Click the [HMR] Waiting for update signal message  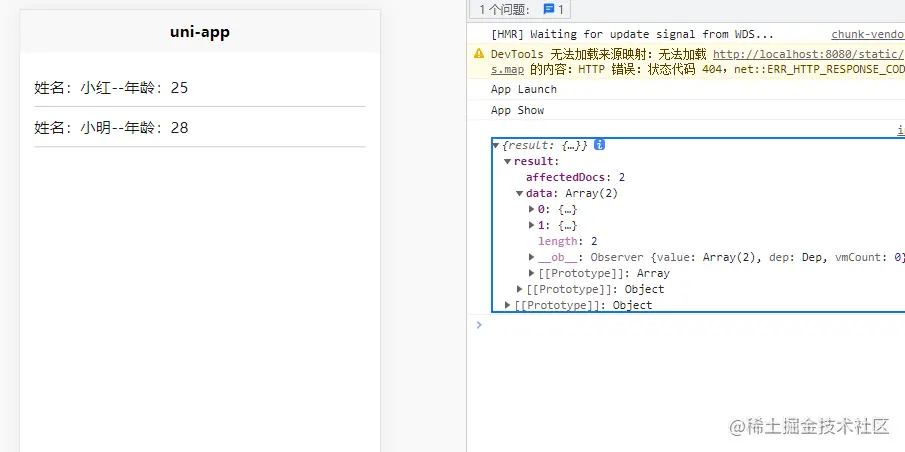[x=632, y=35]
